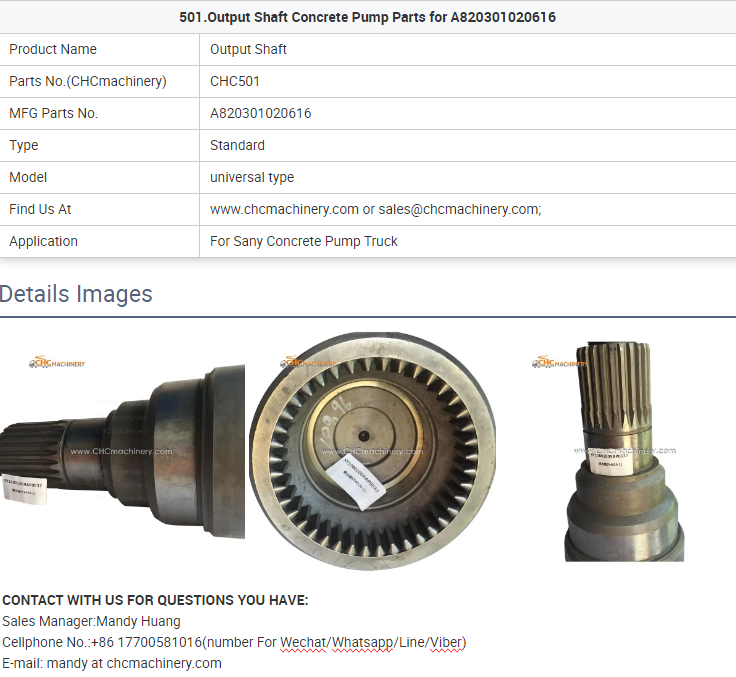Click the CHC Machinery logo on gear-ring image
Viewport: 736px width, 677px height.
click(x=307, y=362)
